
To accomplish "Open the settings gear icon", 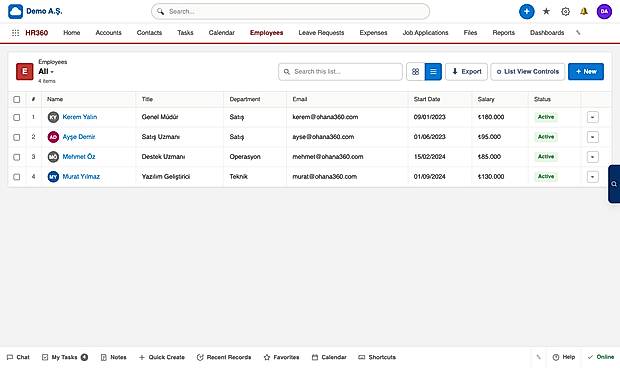I will [565, 11].
